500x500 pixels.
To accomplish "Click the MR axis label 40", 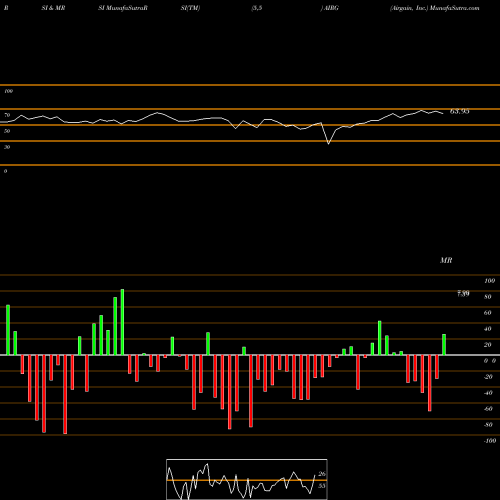I will (488, 329).
